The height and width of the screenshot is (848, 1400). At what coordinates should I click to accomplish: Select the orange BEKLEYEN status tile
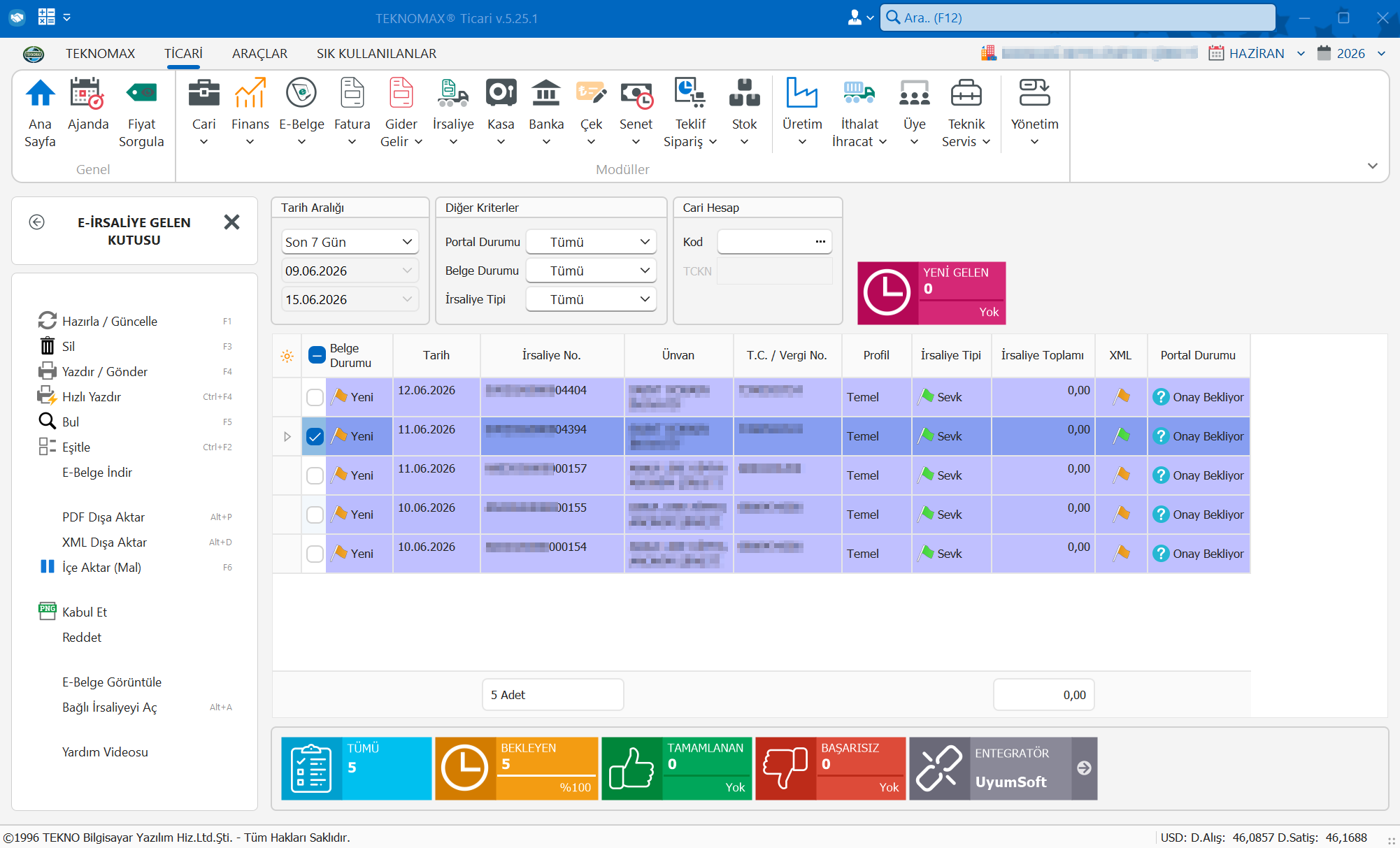pos(517,768)
